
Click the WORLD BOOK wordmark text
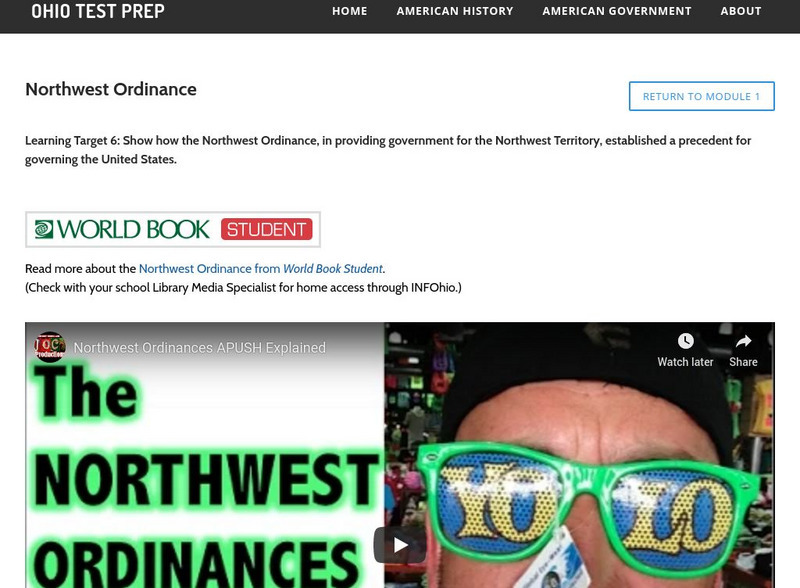pos(133,229)
